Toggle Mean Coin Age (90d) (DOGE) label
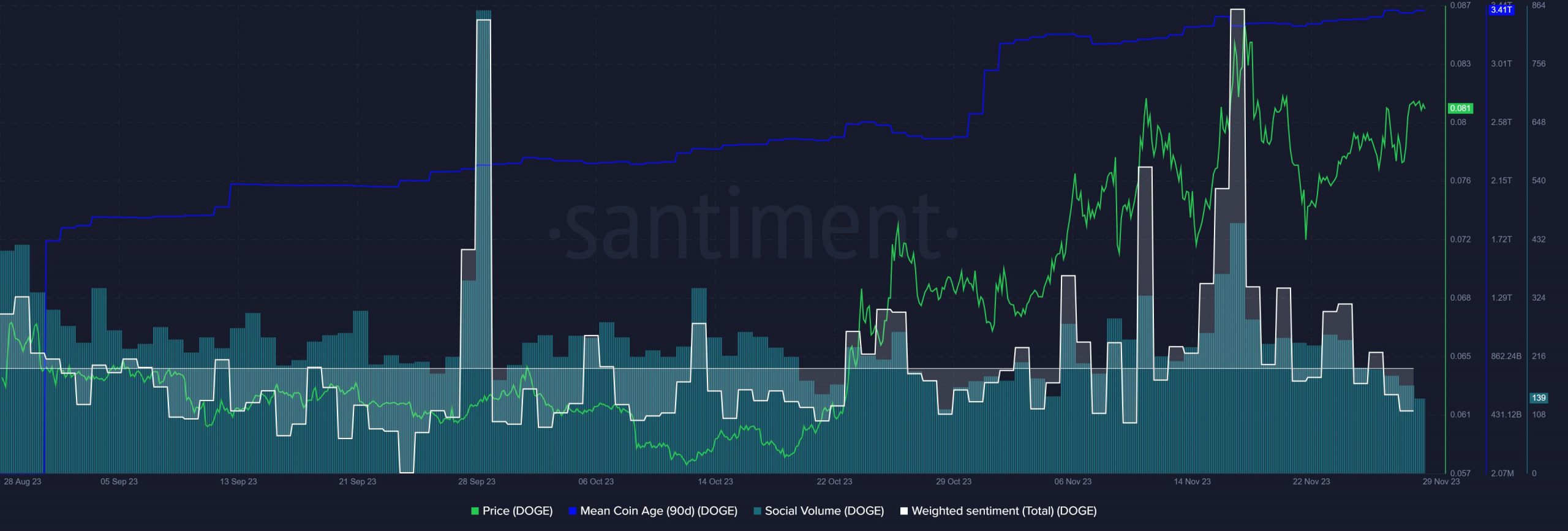The image size is (1568, 531). [x=658, y=511]
